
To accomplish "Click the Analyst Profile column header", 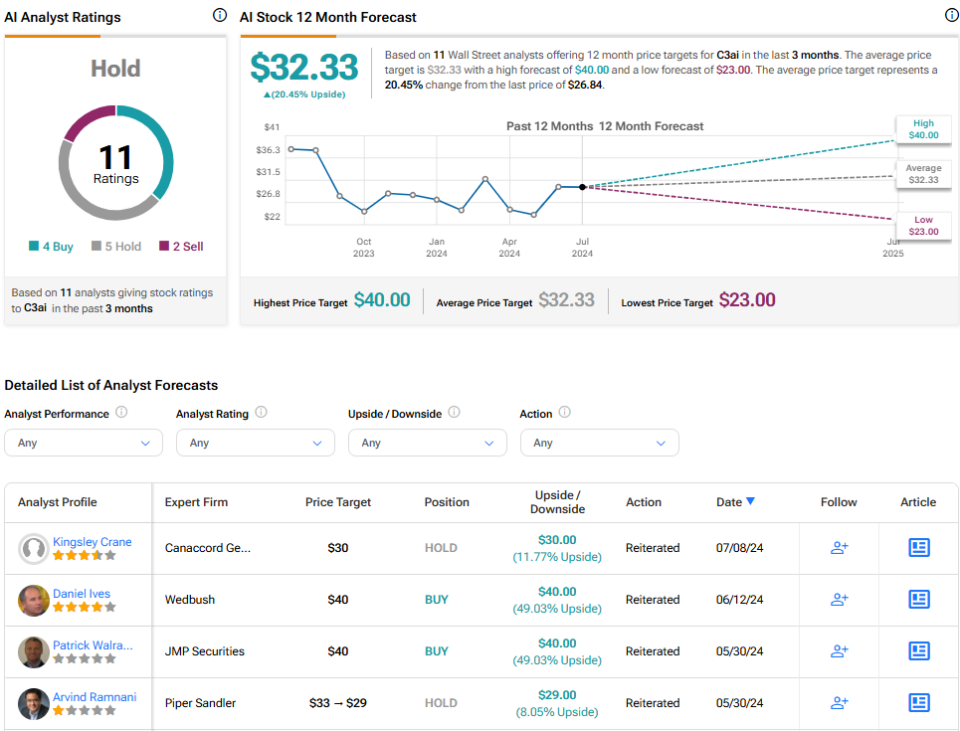I will (58, 502).
